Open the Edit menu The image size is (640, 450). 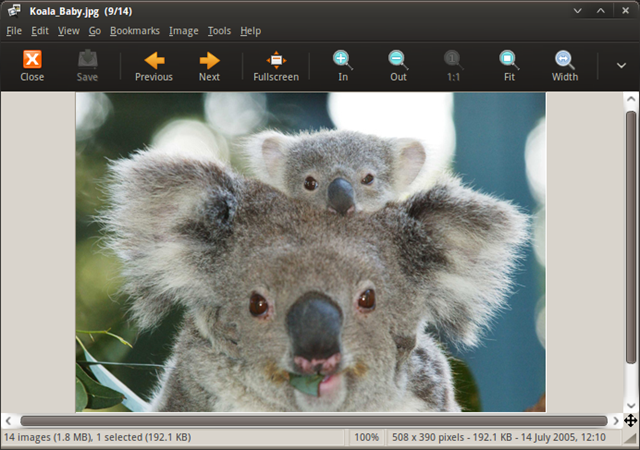pyautogui.click(x=40, y=31)
